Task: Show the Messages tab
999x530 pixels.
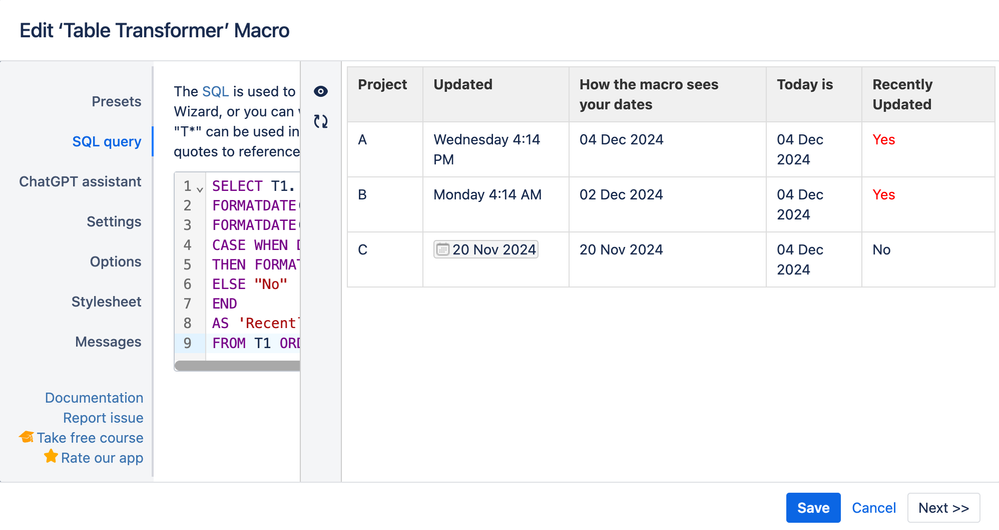Action: (x=108, y=341)
